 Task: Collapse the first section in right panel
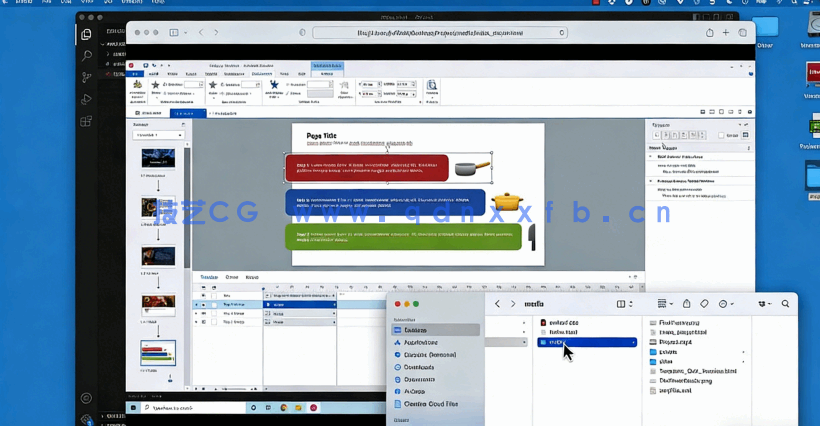[x=651, y=157]
